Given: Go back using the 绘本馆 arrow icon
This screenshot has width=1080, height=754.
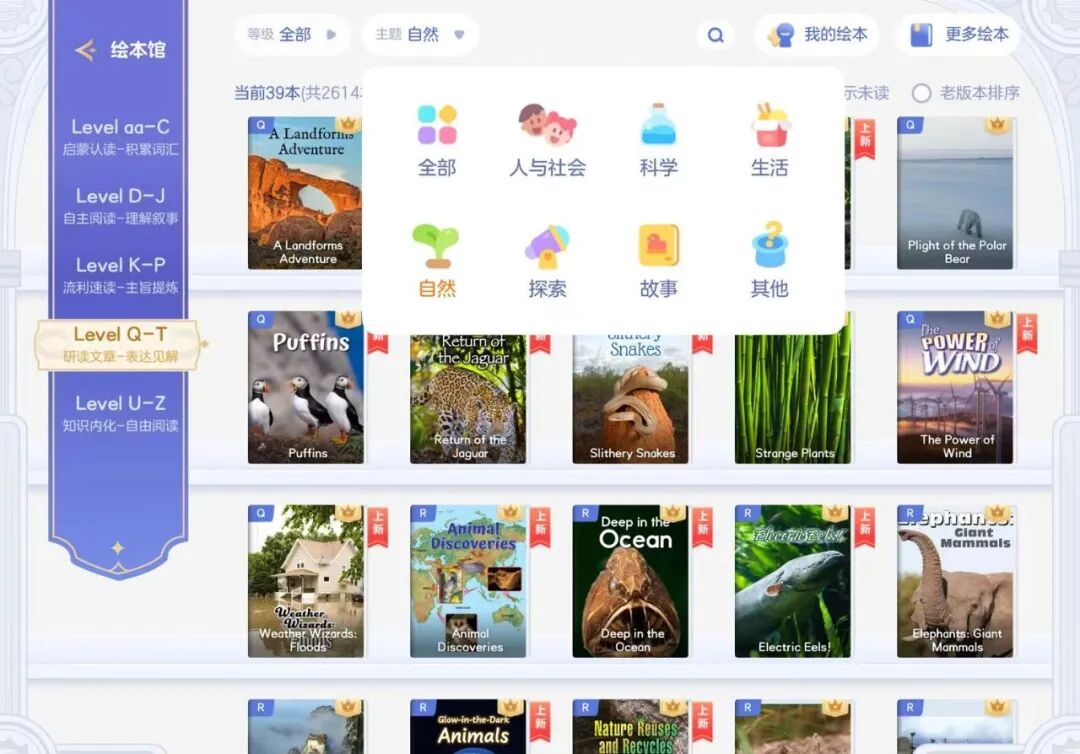Looking at the screenshot, I should click(85, 50).
